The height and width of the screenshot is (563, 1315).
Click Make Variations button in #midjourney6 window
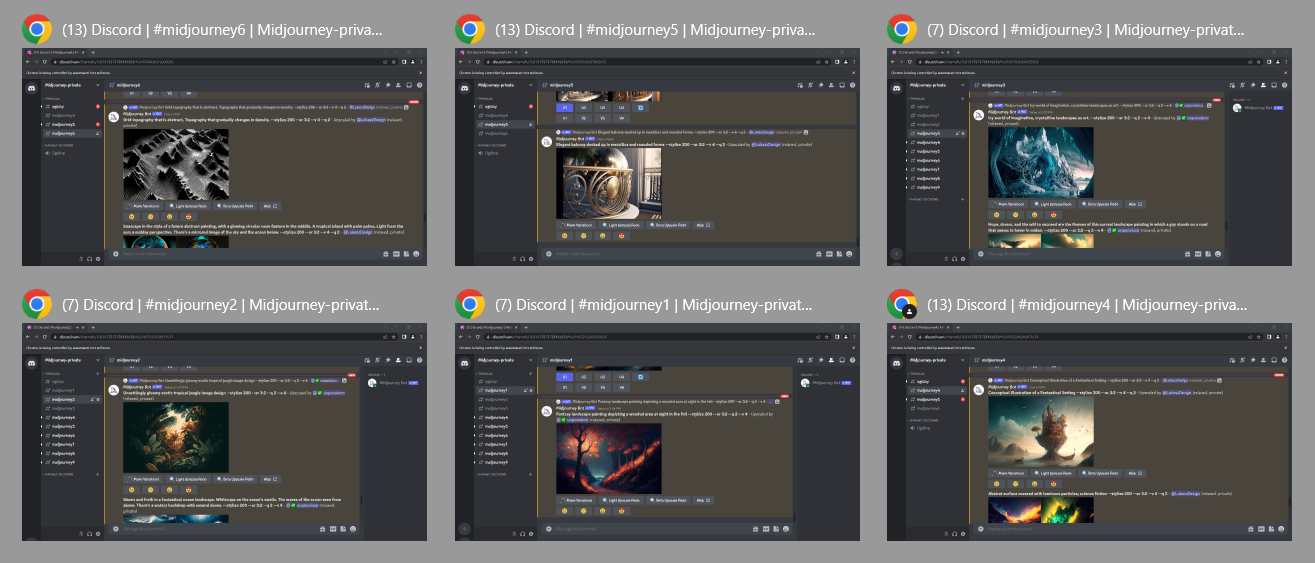click(x=142, y=206)
